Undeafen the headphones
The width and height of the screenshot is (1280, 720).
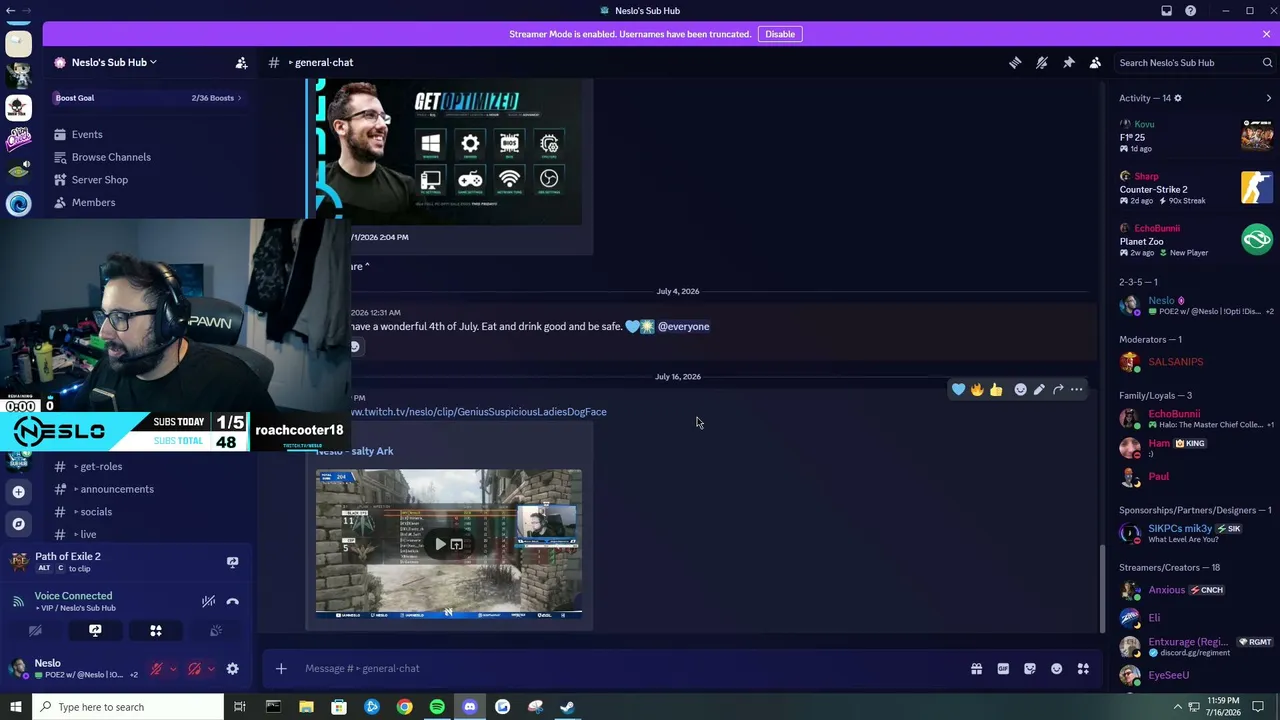click(x=194, y=669)
